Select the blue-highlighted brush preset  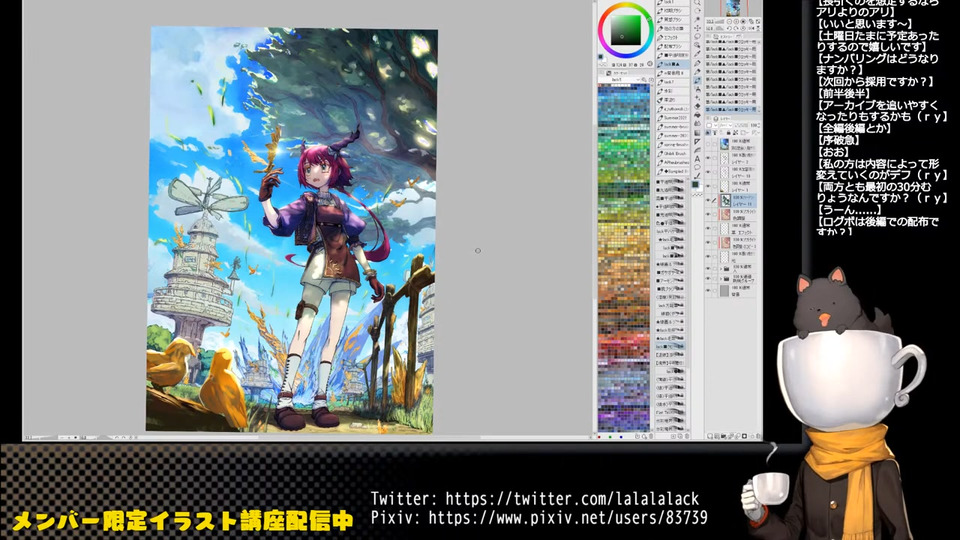pos(670,347)
